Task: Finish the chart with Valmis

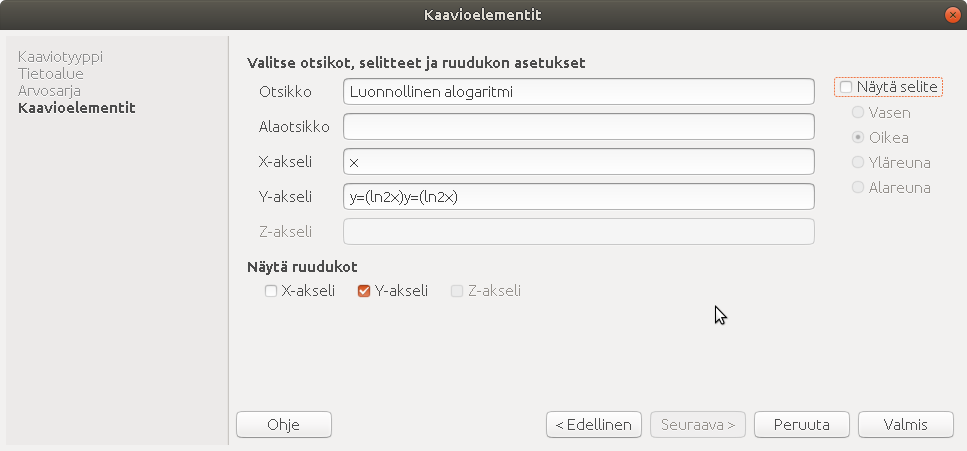Action: point(906,424)
